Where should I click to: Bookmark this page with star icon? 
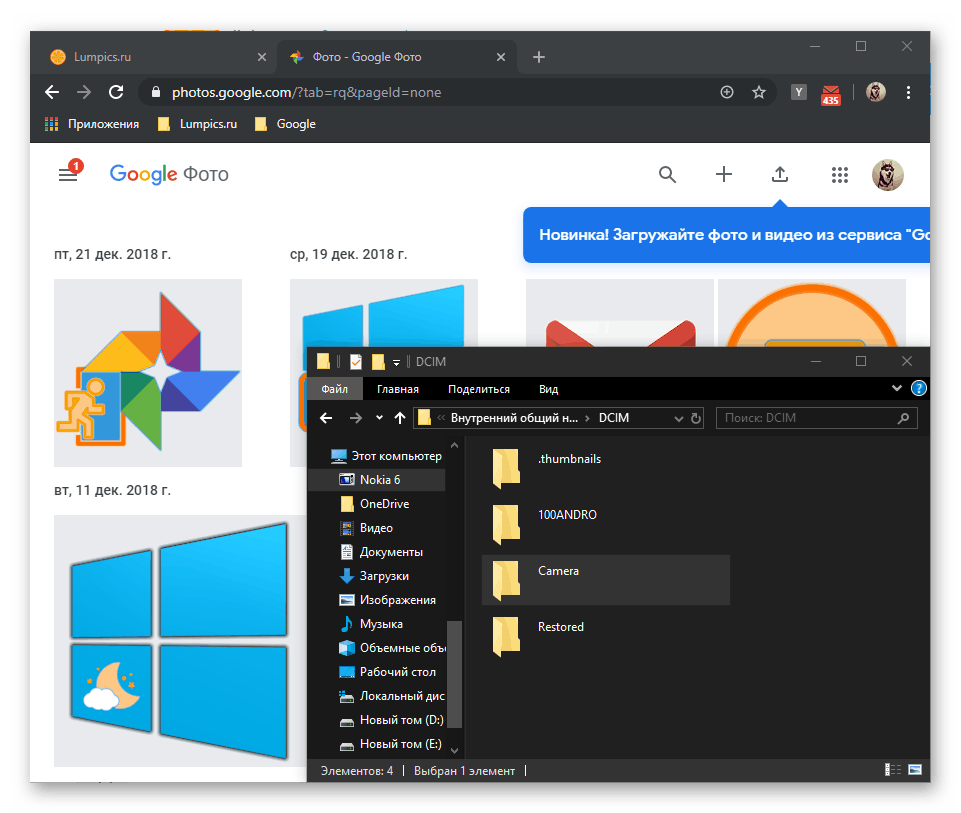(x=759, y=93)
